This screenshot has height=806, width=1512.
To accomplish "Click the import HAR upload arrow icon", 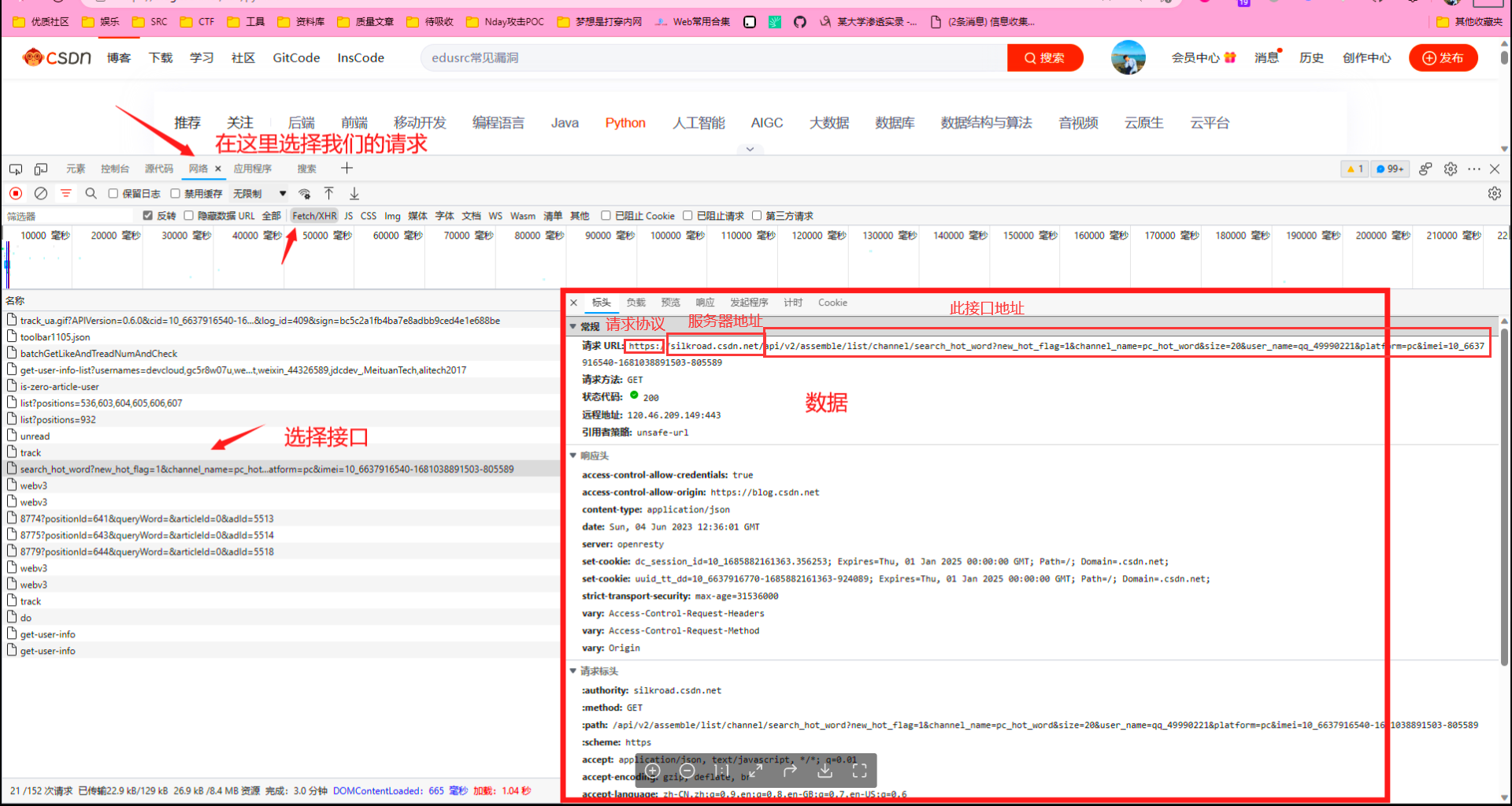I will [x=329, y=193].
